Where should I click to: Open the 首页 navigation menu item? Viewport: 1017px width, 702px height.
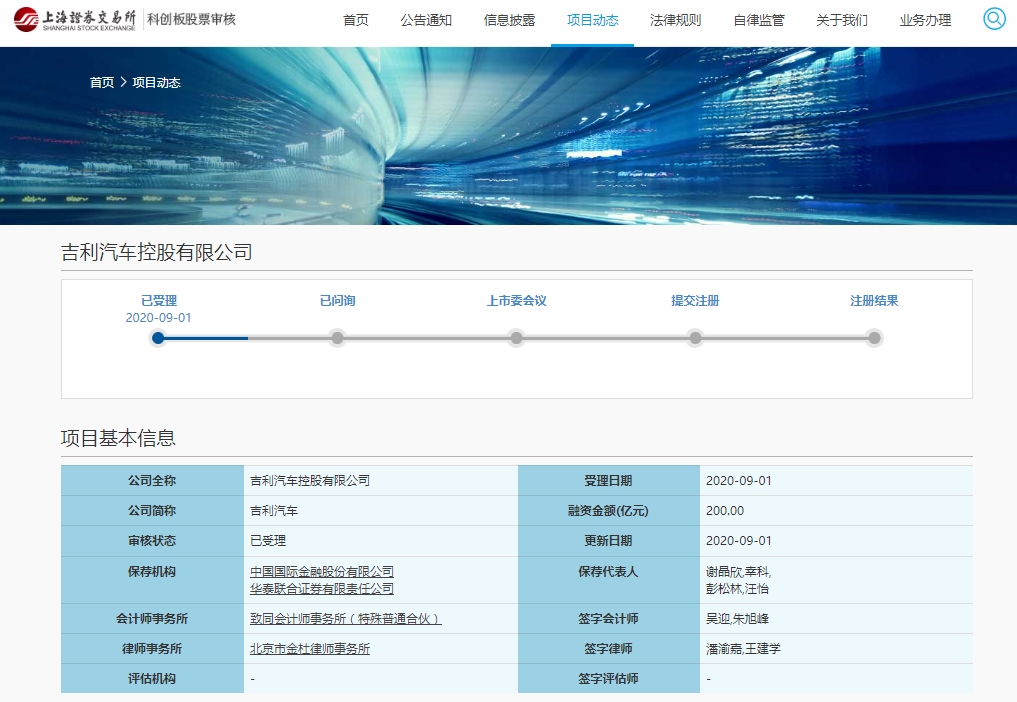355,20
